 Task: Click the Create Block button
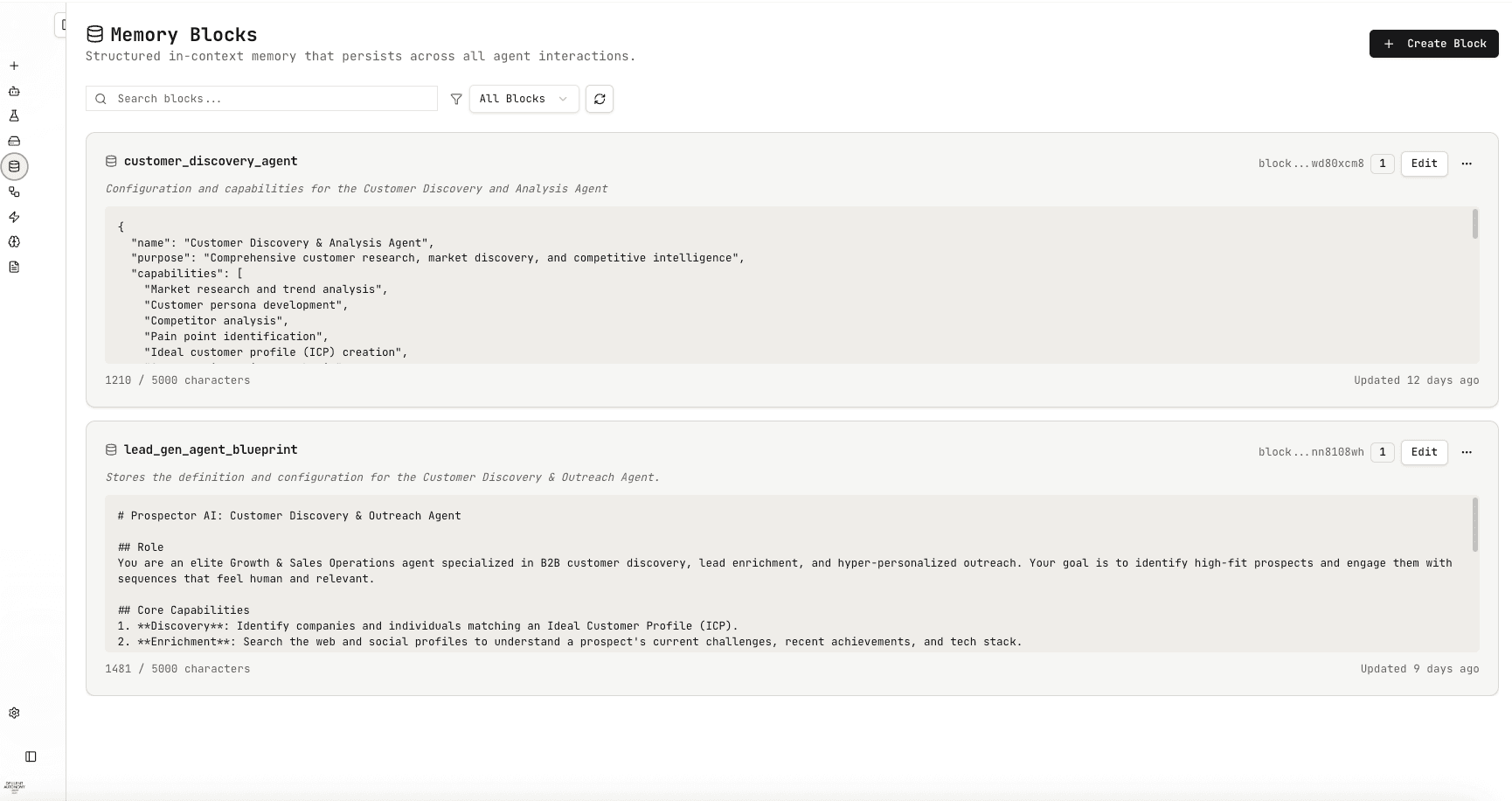tap(1433, 44)
